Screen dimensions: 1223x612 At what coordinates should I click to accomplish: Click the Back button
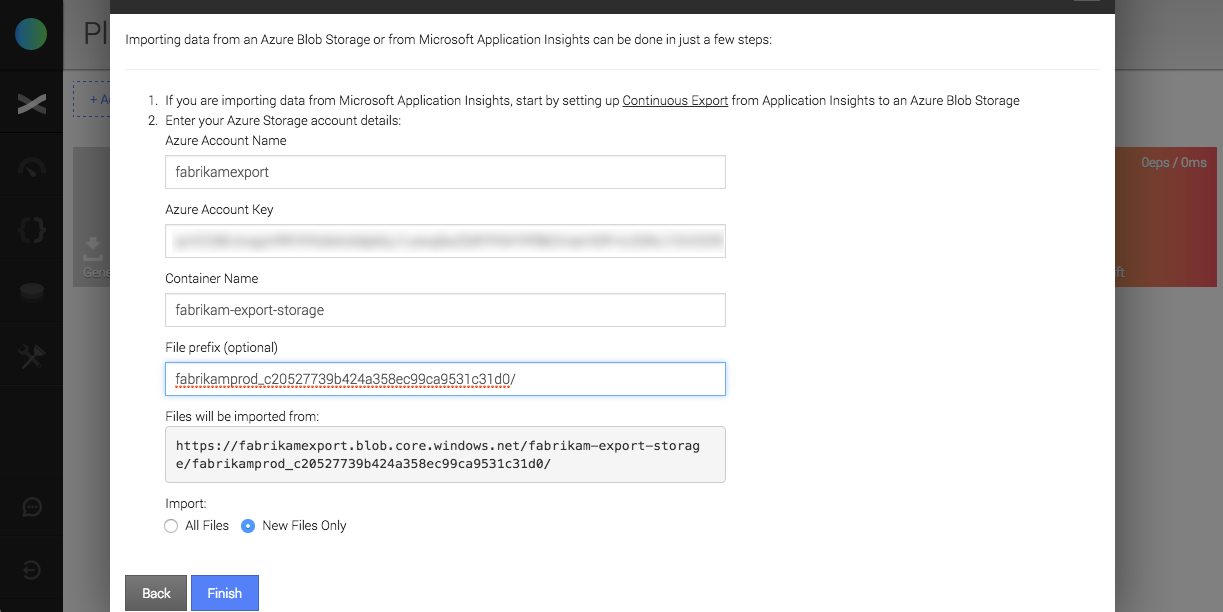click(x=156, y=593)
